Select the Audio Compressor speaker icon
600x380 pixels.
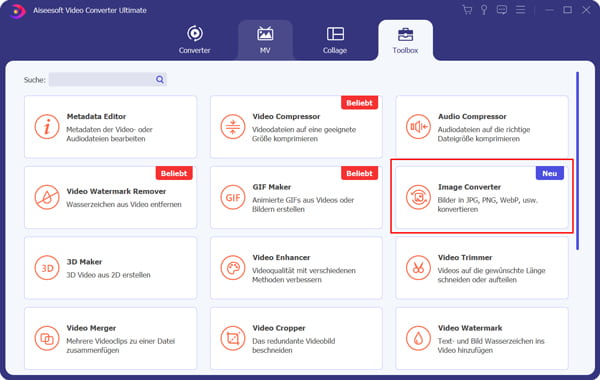[x=418, y=127]
